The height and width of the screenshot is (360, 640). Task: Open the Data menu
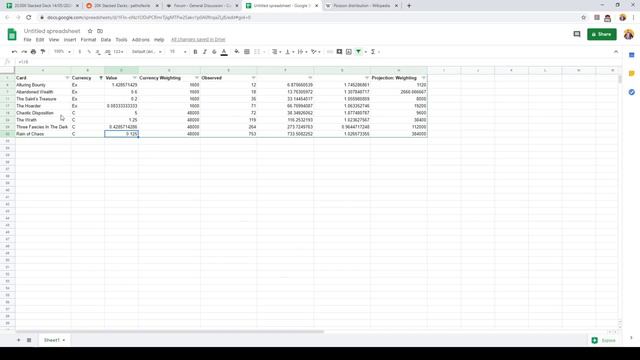point(106,40)
